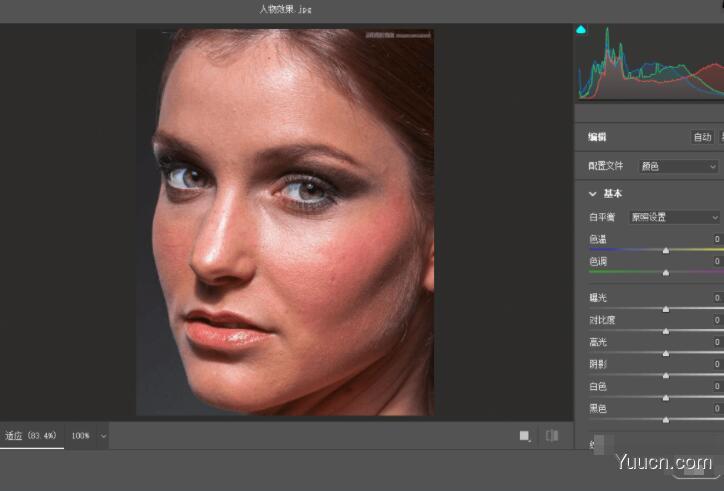Image resolution: width=724 pixels, height=491 pixels.
Task: Click the 阴影 value field
Action: click(717, 364)
